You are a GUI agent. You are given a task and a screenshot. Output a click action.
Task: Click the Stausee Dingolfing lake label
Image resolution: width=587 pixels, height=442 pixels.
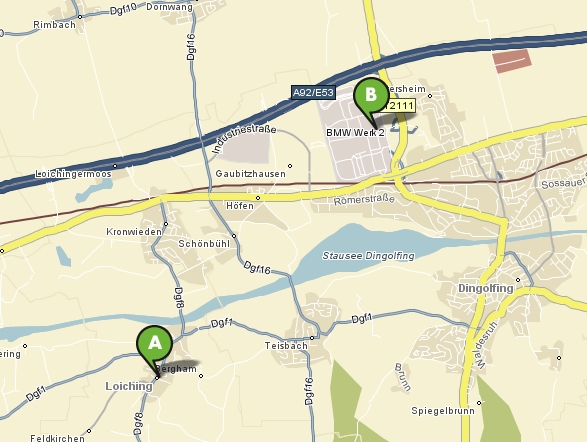(368, 256)
